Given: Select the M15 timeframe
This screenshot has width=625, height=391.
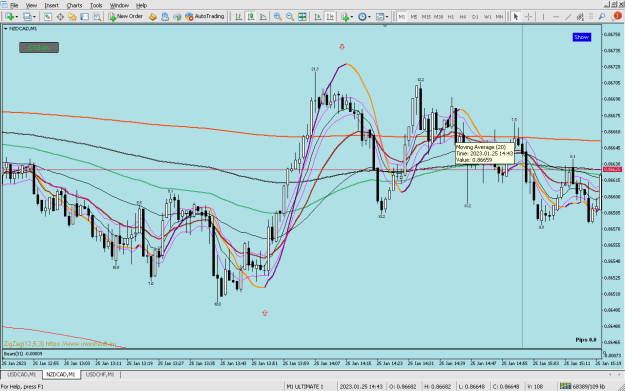Looking at the screenshot, I should (426, 17).
